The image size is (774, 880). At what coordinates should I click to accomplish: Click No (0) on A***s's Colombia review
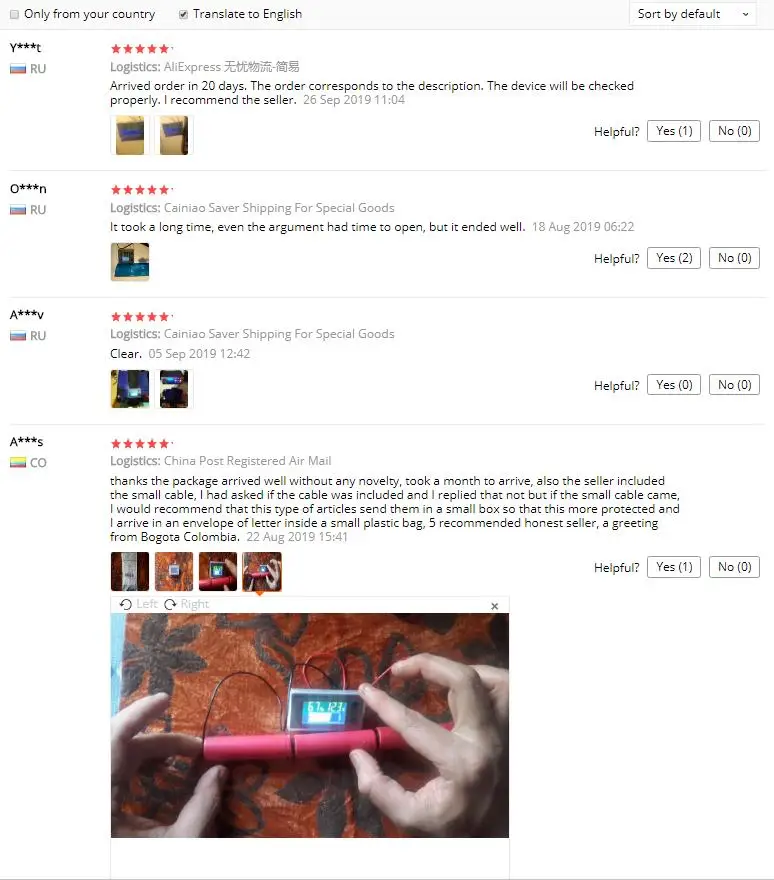pos(734,567)
